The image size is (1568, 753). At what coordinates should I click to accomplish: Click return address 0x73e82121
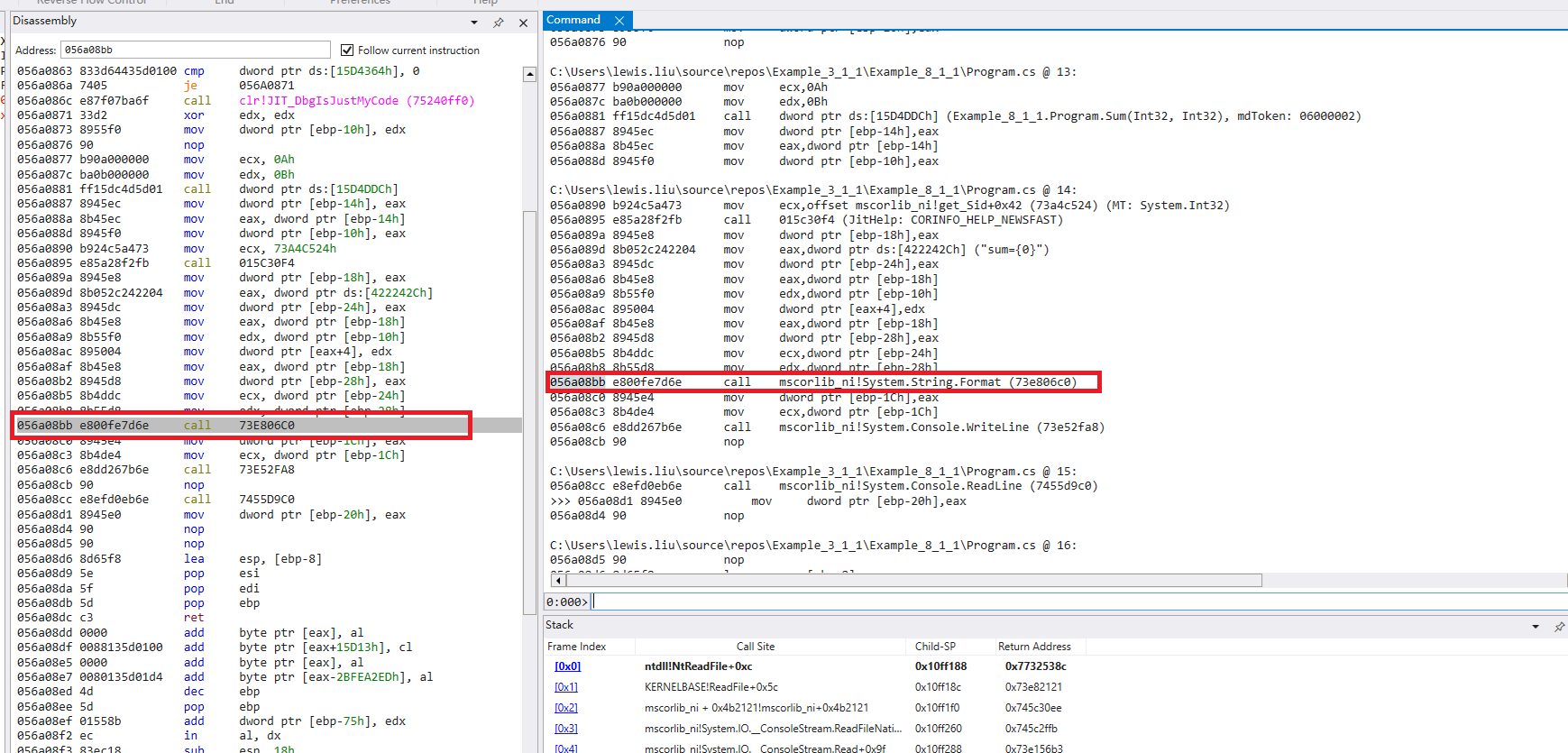point(1034,687)
